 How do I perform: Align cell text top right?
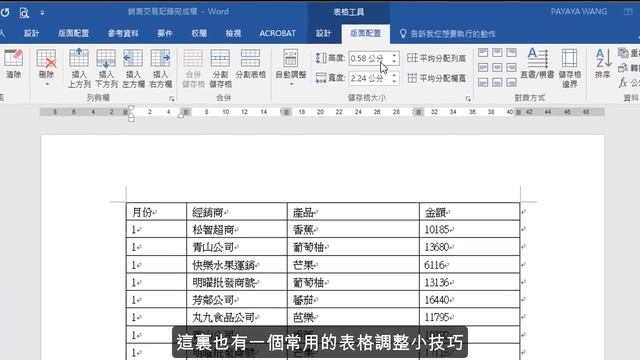(511, 53)
